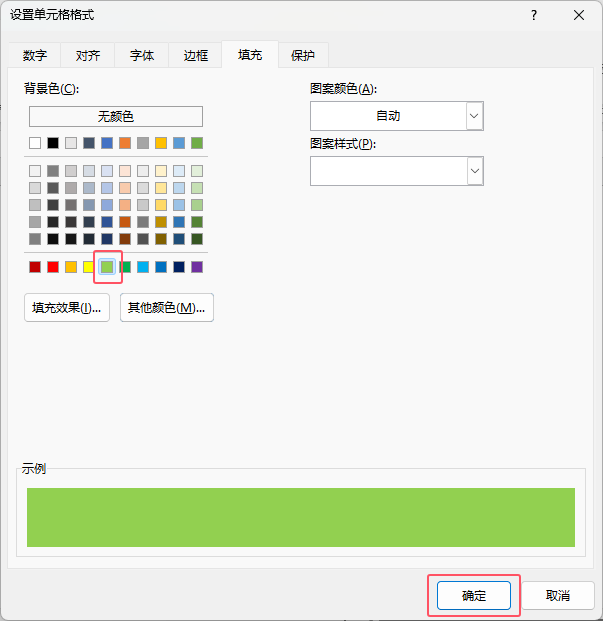Pick the medium gray swatch in the top theme row

tap(143, 143)
